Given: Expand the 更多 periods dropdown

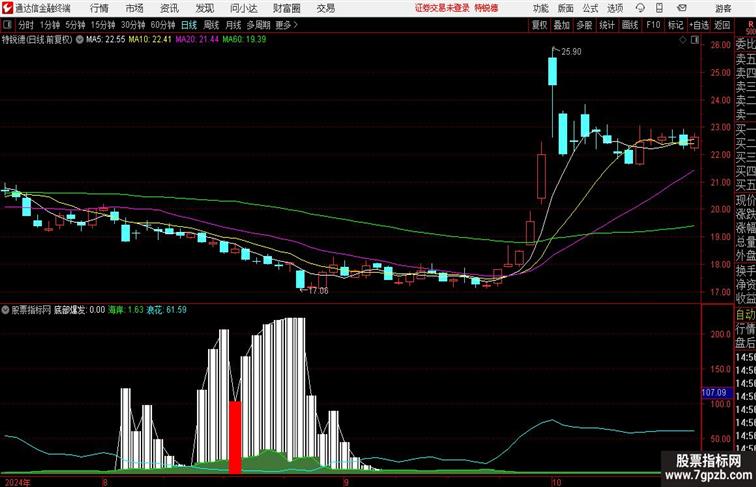Looking at the screenshot, I should 286,25.
